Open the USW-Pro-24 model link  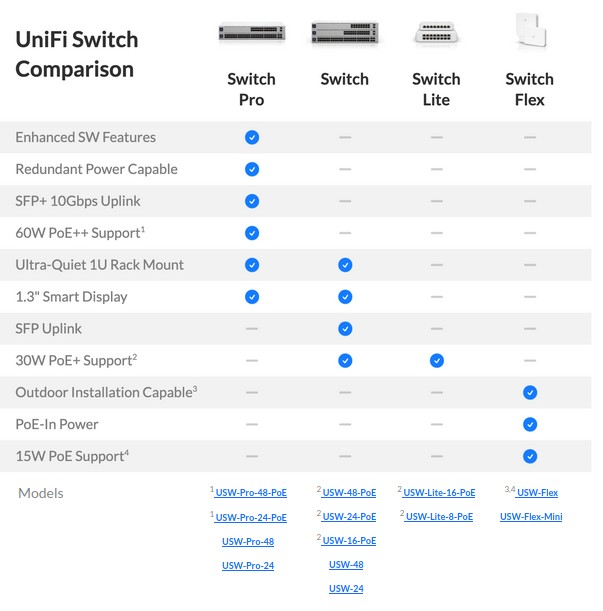(248, 565)
